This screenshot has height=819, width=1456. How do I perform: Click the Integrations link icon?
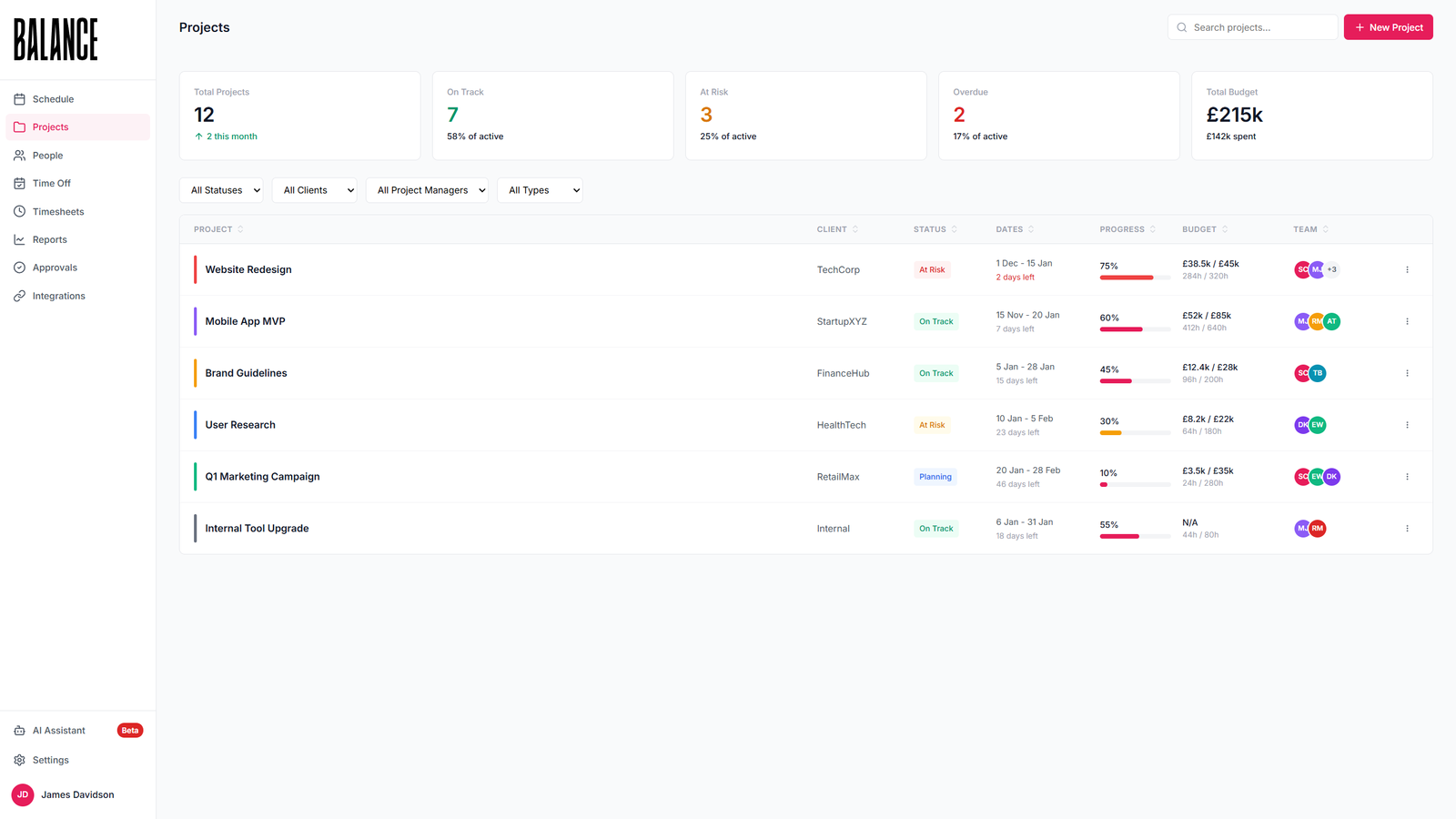(x=19, y=295)
